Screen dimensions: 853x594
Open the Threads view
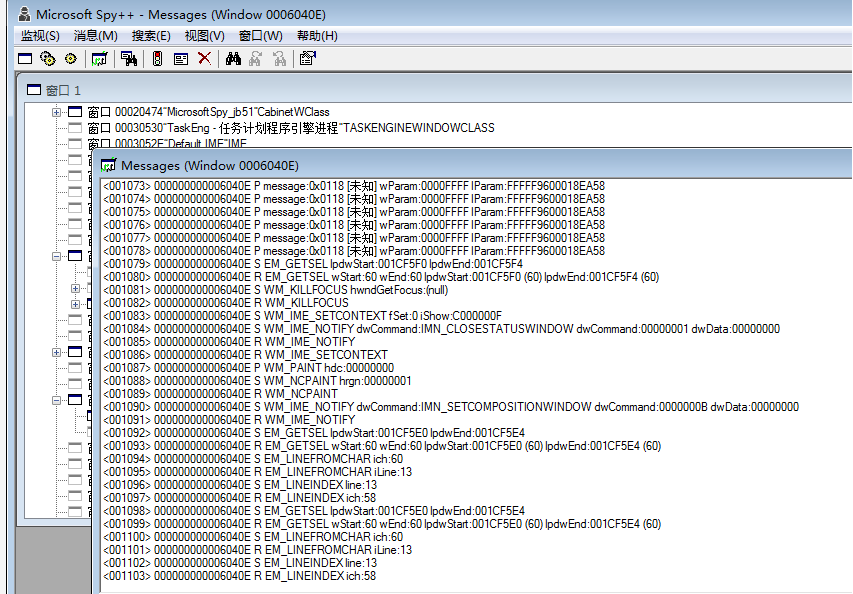(x=69, y=58)
